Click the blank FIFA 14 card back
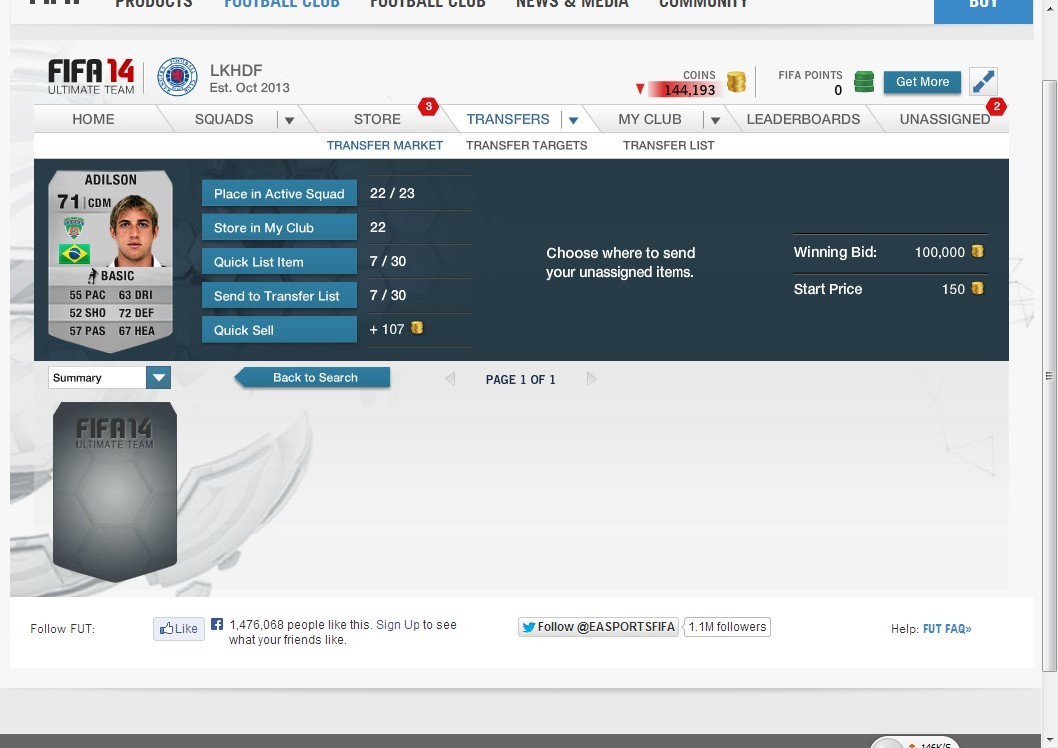1058x748 pixels. pyautogui.click(x=115, y=492)
